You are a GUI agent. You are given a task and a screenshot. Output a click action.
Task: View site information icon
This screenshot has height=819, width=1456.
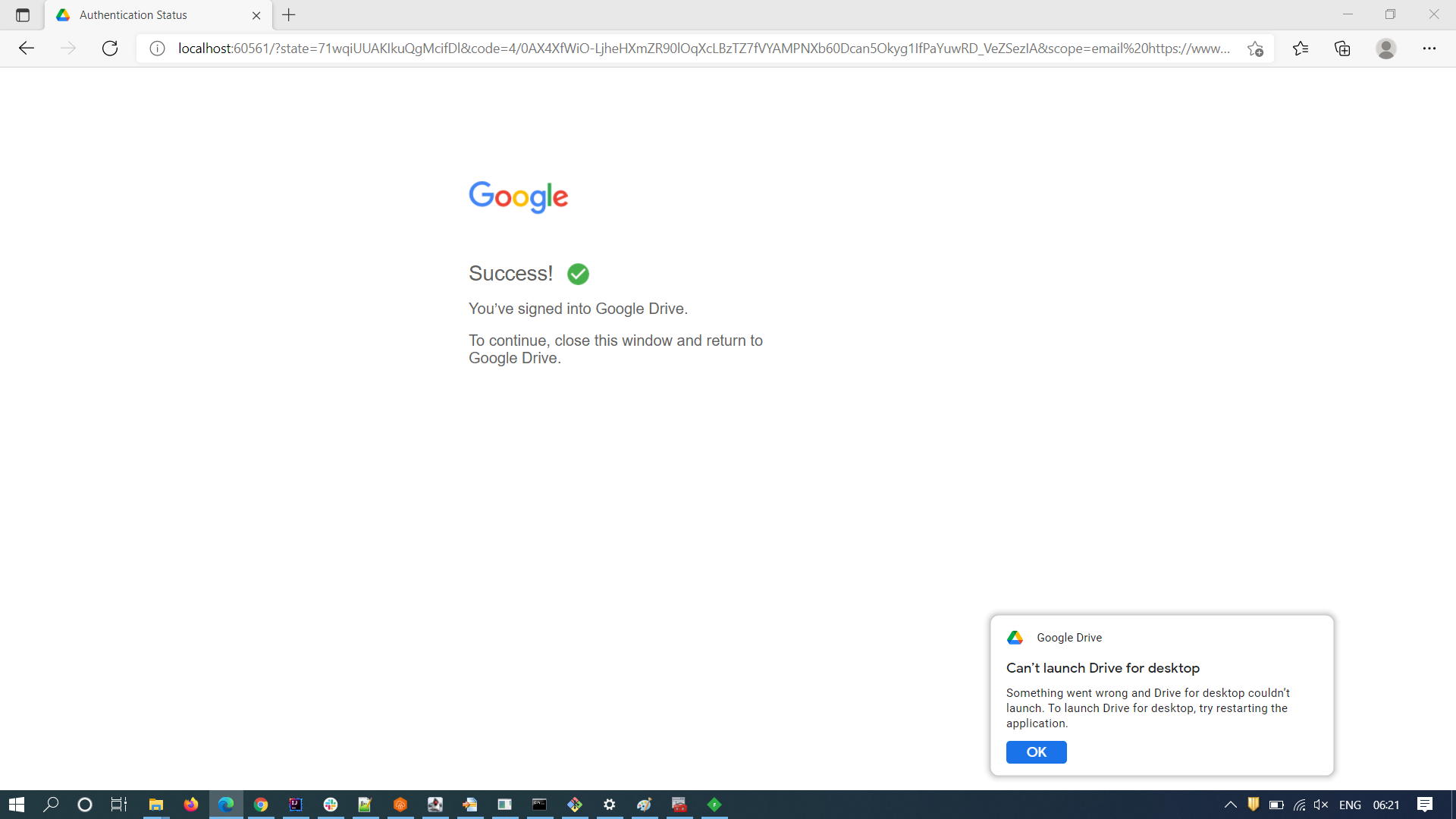[157, 49]
